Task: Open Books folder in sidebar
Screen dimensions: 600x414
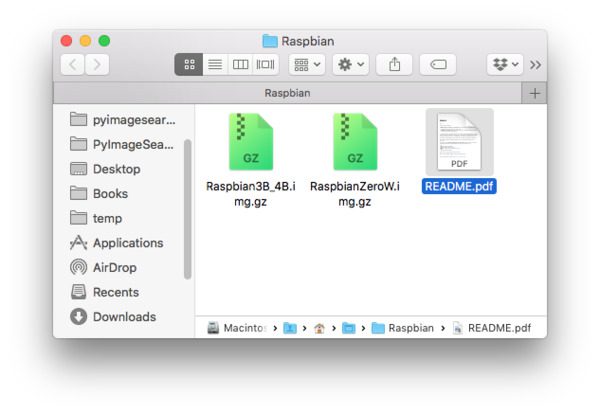Action: click(x=99, y=193)
